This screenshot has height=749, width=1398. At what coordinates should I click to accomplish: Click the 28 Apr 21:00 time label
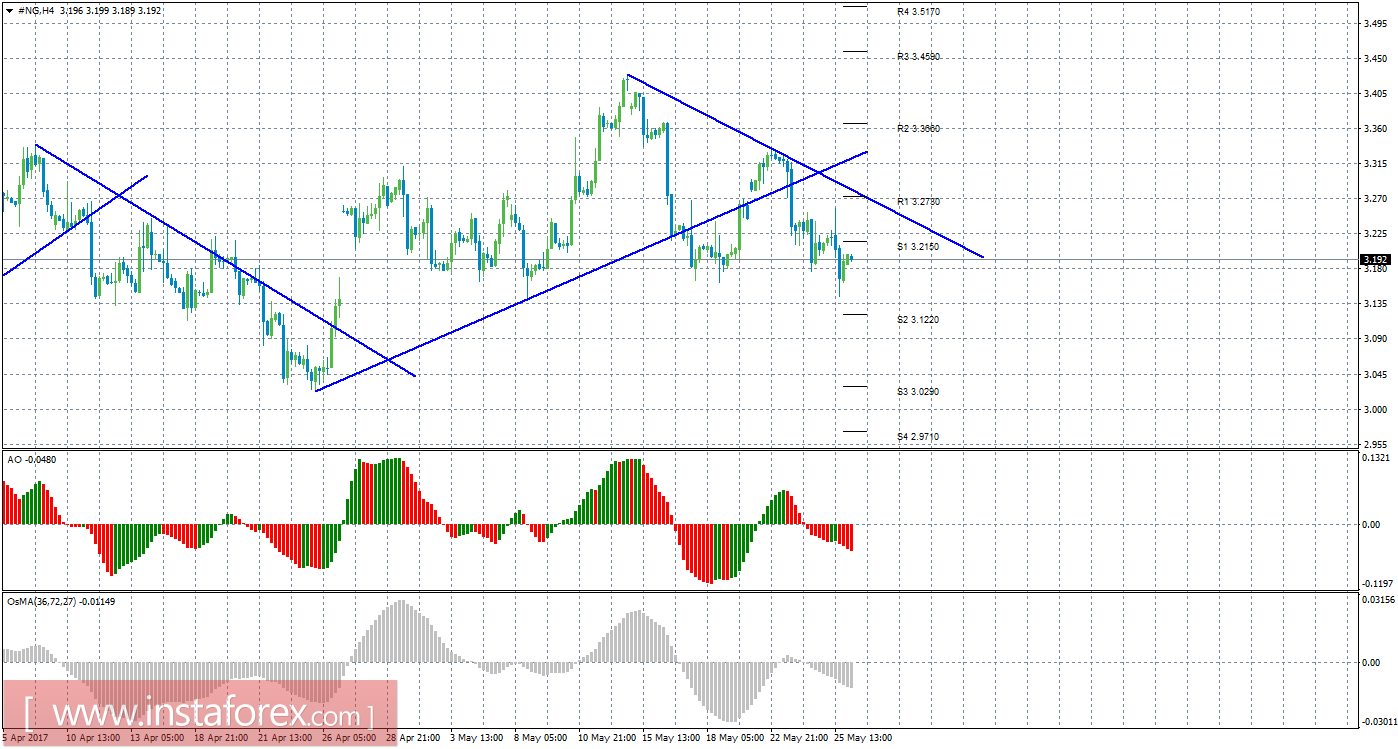pyautogui.click(x=414, y=738)
